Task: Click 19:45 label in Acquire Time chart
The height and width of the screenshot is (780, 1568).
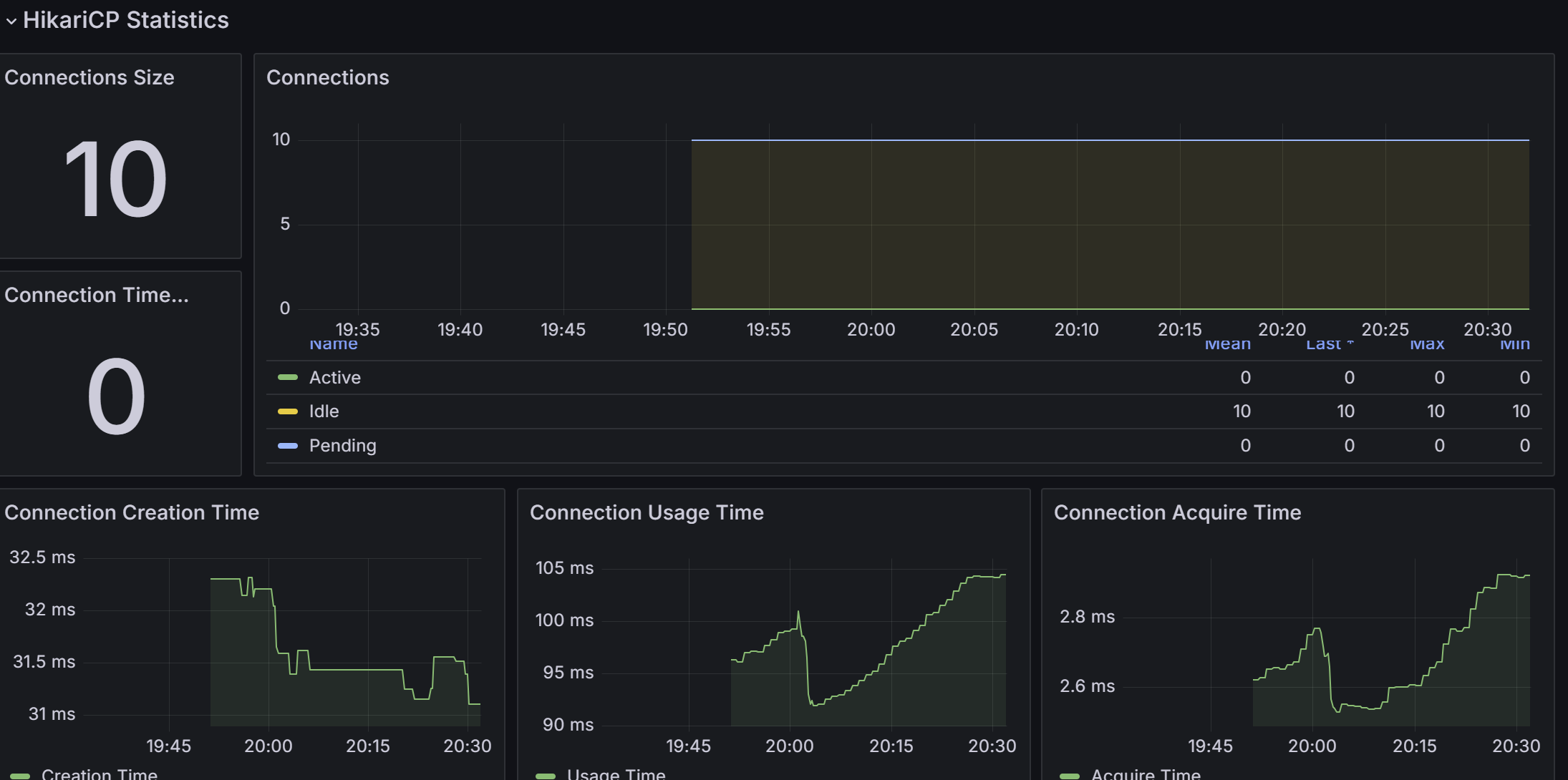Action: tap(1210, 746)
